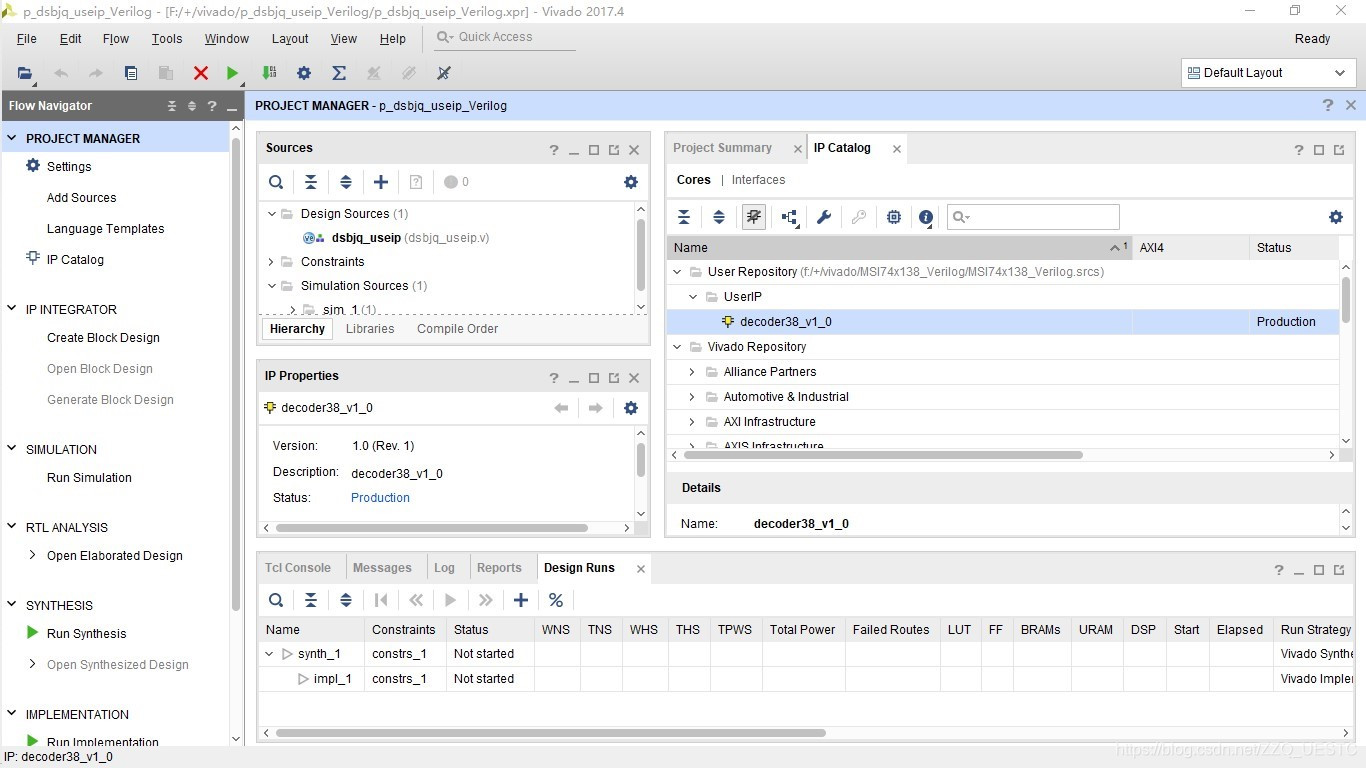Click the copy toolbar icon
The image size is (1366, 768).
coord(131,73)
